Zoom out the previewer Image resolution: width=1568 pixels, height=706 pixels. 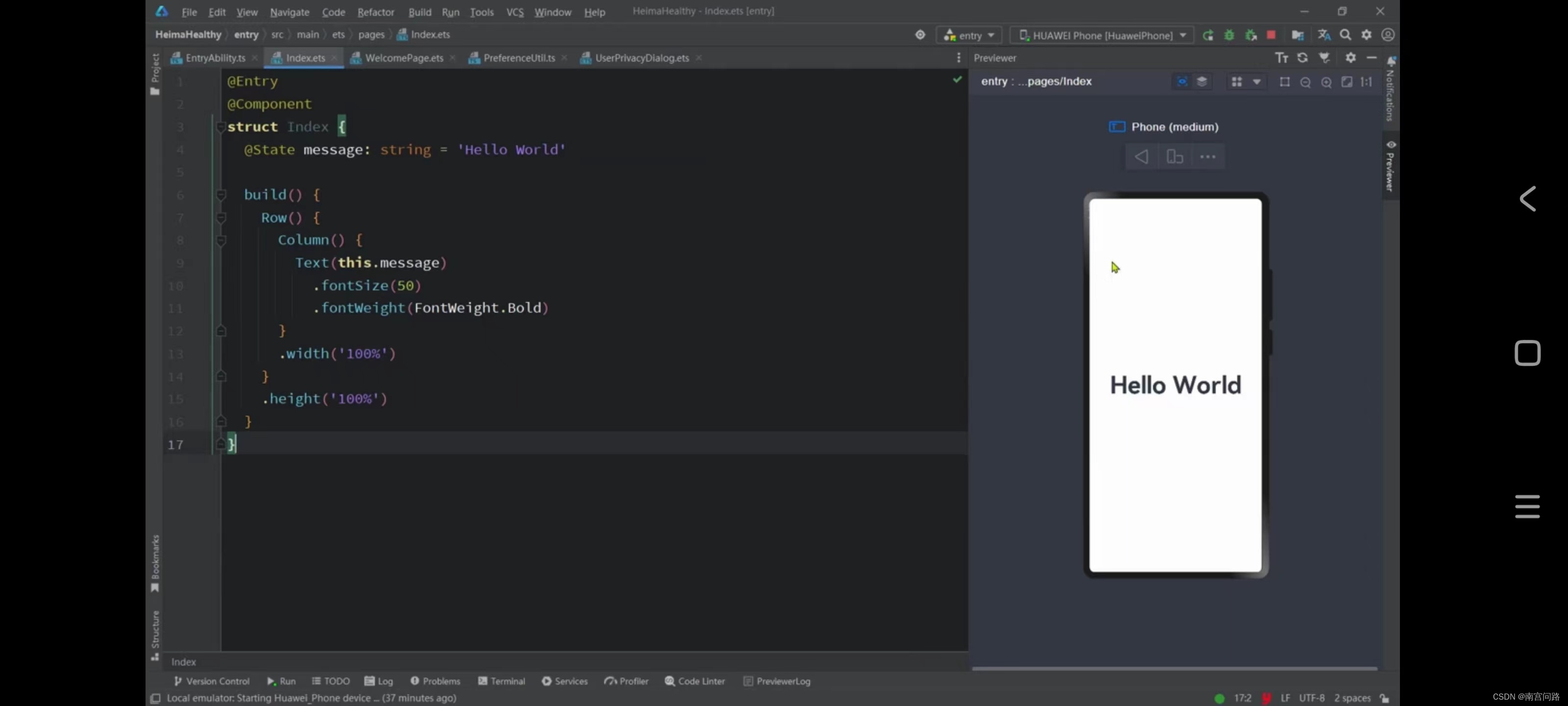click(1305, 82)
